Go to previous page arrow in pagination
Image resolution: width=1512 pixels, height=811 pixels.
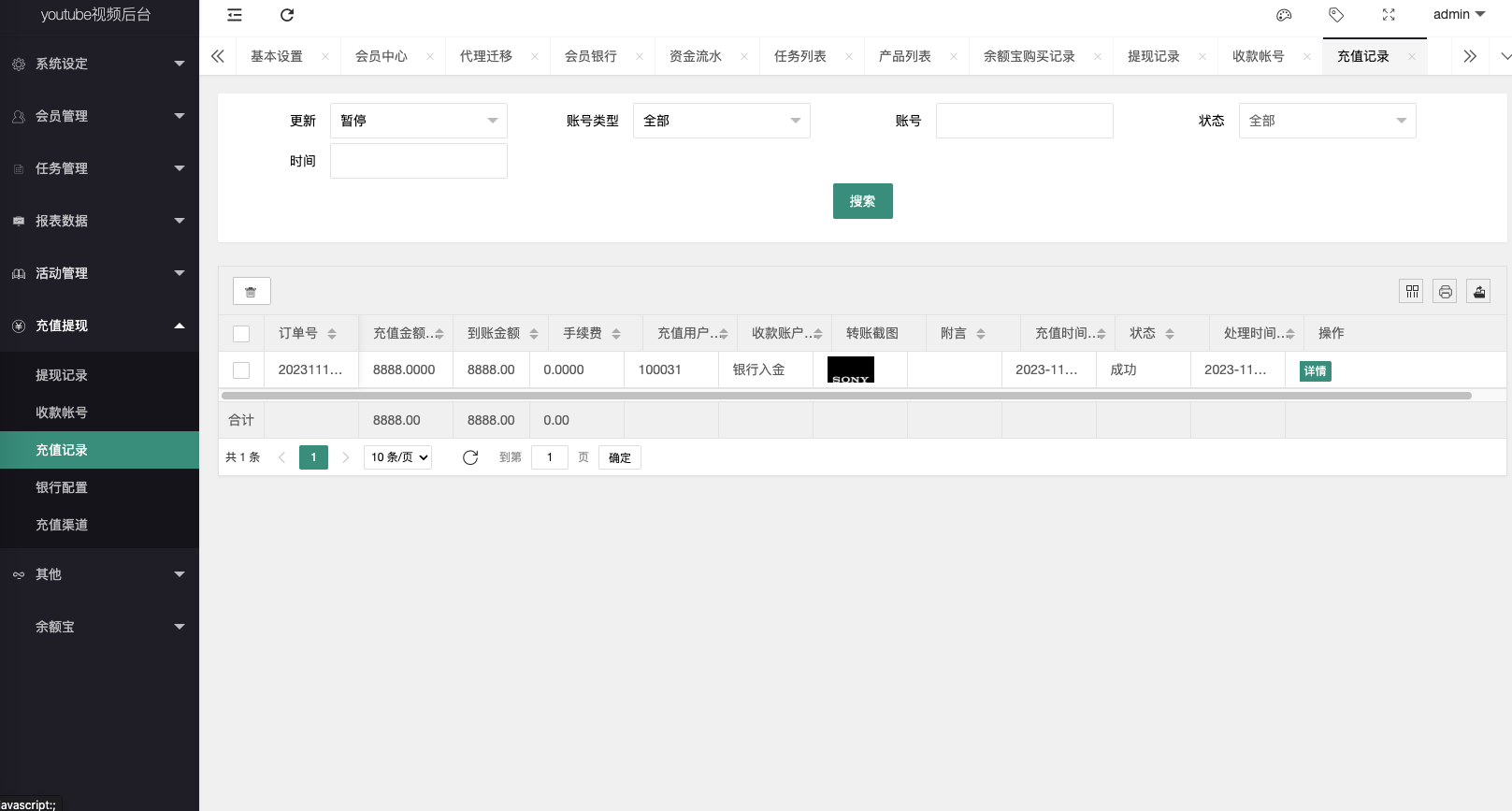pyautogui.click(x=281, y=457)
